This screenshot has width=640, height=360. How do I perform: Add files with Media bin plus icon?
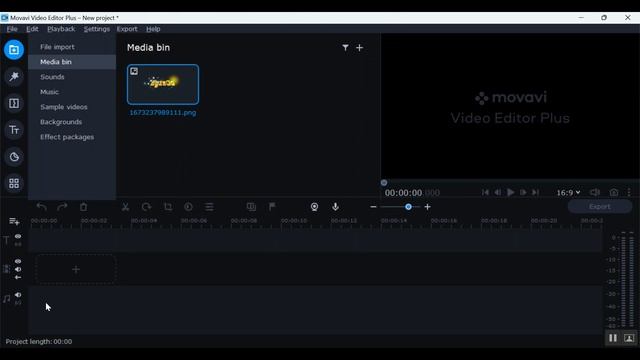359,48
